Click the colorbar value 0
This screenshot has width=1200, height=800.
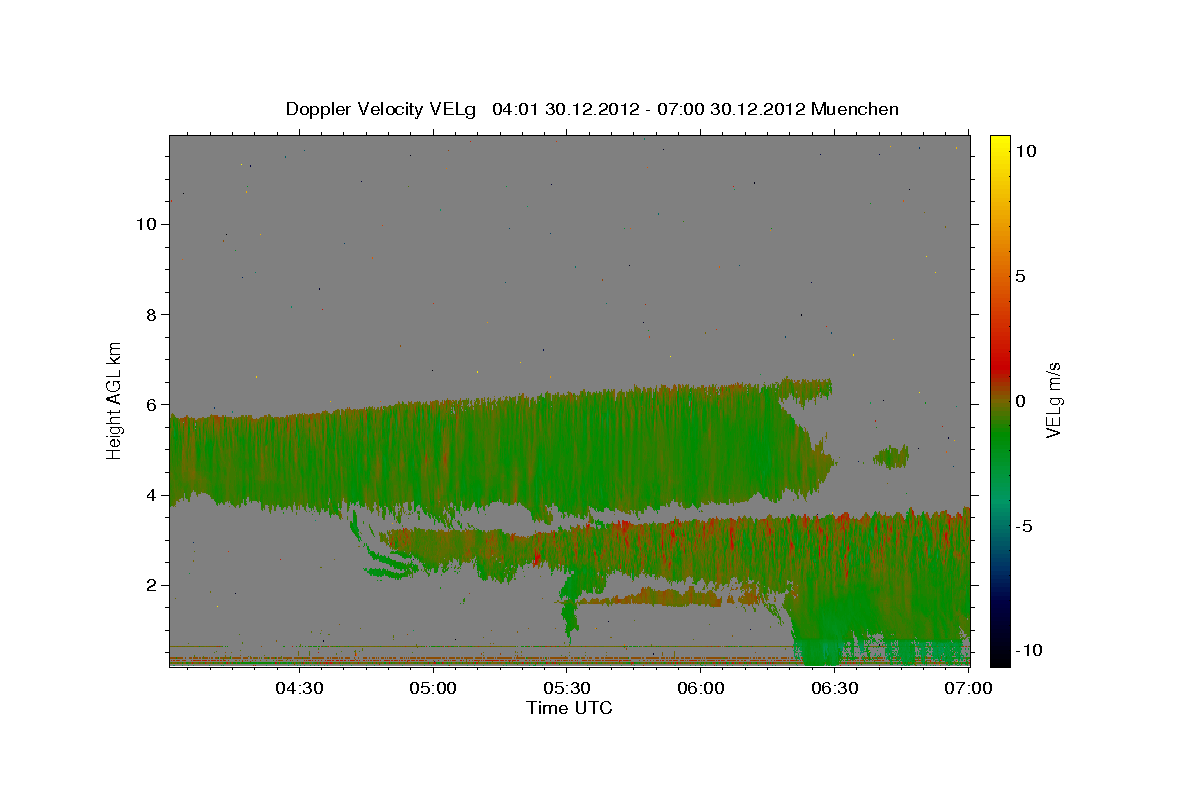[1020, 401]
